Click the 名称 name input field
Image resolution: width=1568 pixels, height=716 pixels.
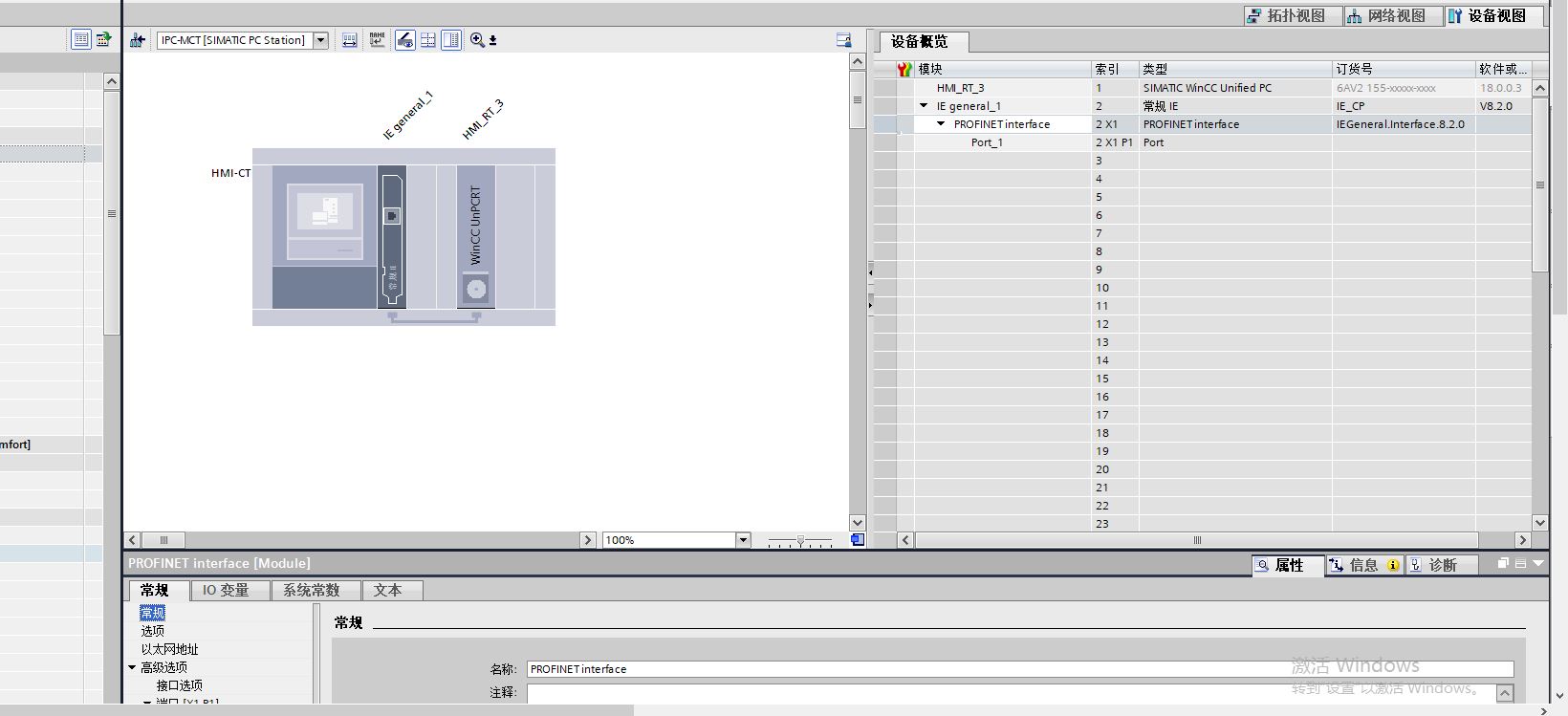[x=1019, y=669]
